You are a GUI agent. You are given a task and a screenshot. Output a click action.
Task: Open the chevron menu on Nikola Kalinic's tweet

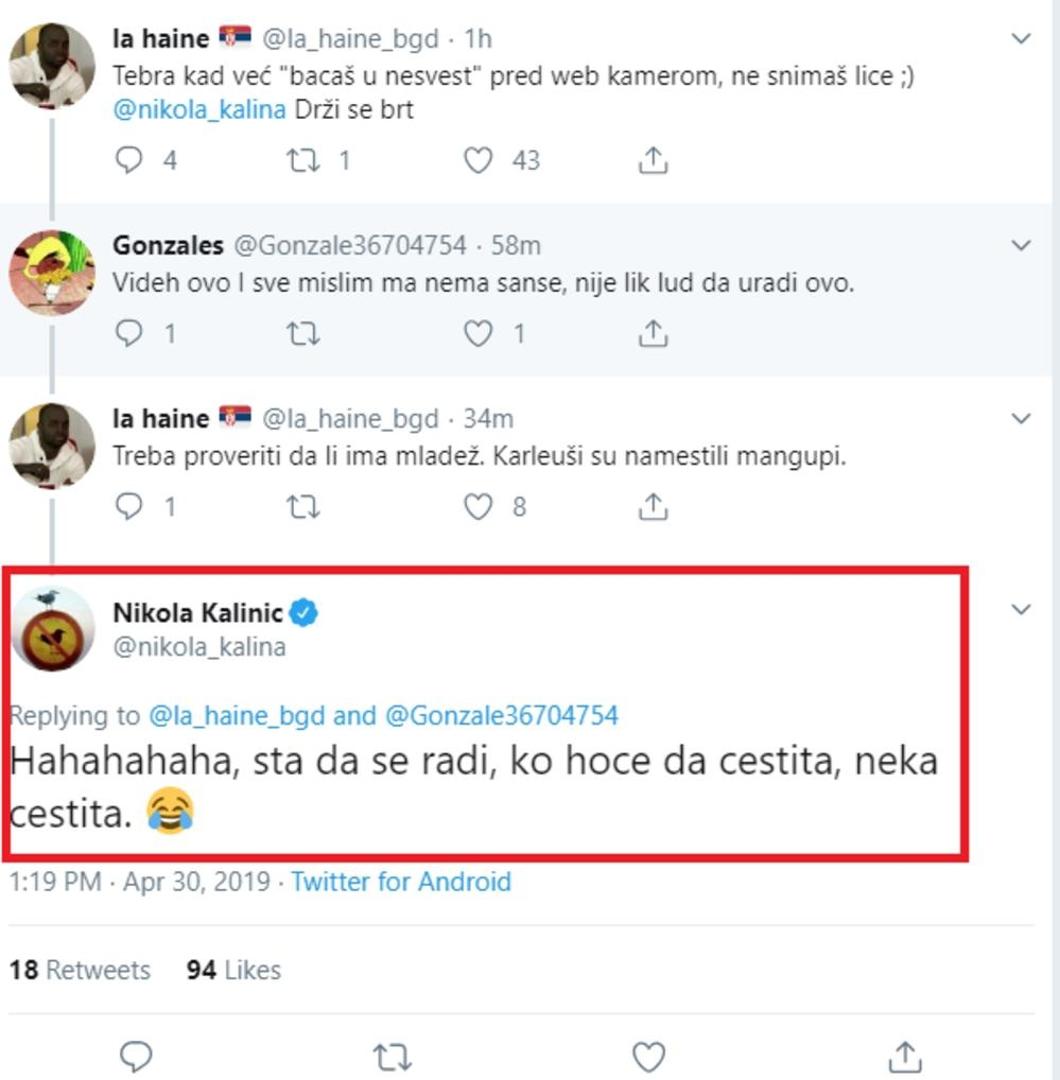[x=1021, y=609]
